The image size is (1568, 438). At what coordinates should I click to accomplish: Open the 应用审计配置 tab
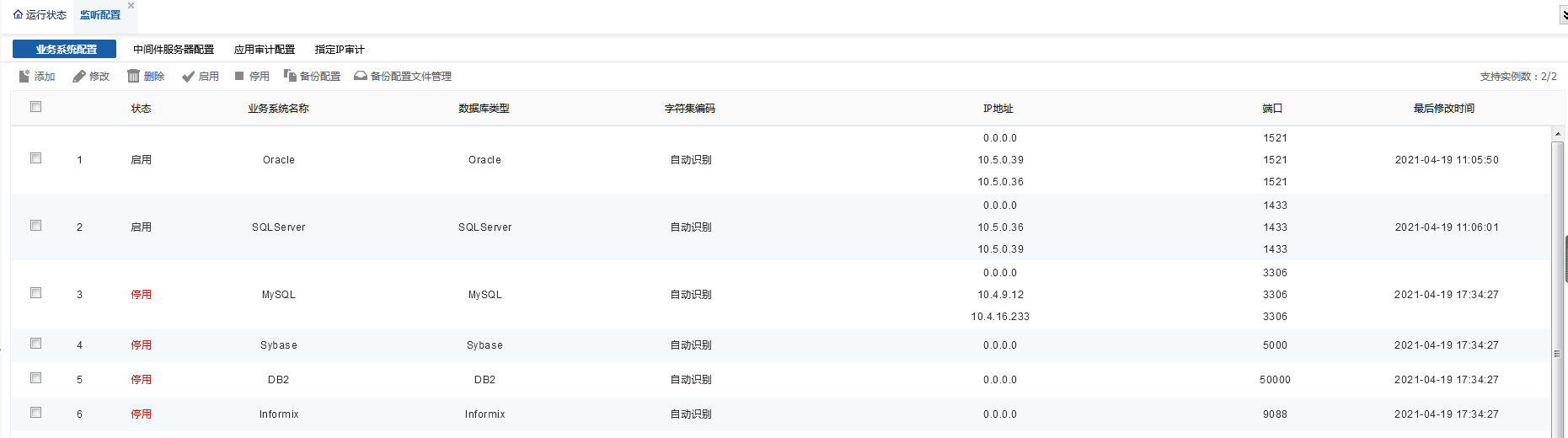point(265,50)
